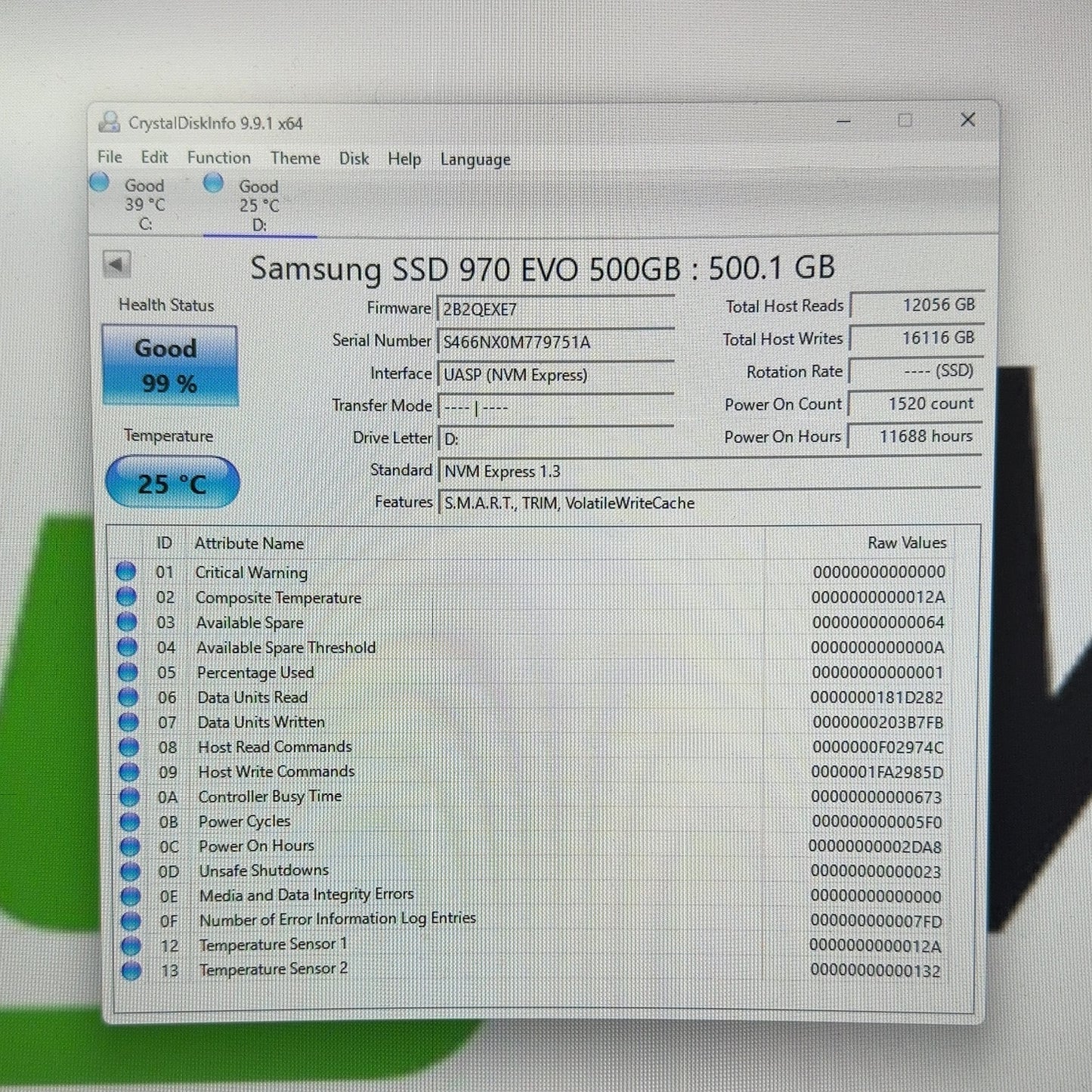Click status orb for Available Spare row
Screen dimensions: 1092x1092
coord(126,621)
